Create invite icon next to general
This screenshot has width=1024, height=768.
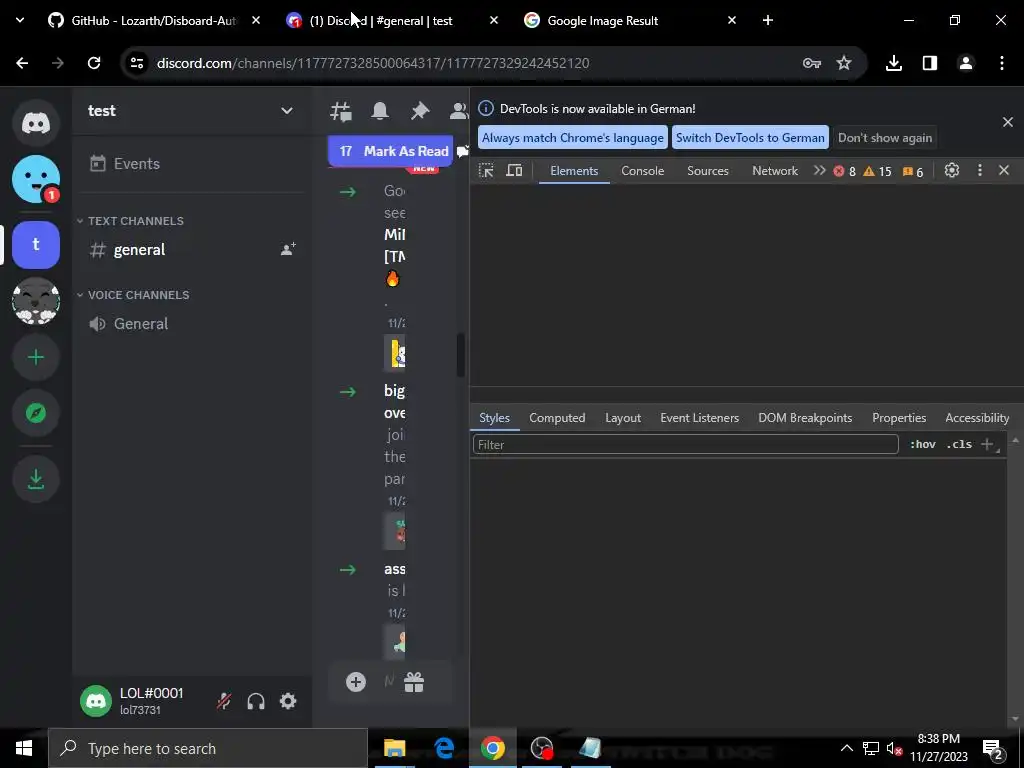(x=288, y=249)
